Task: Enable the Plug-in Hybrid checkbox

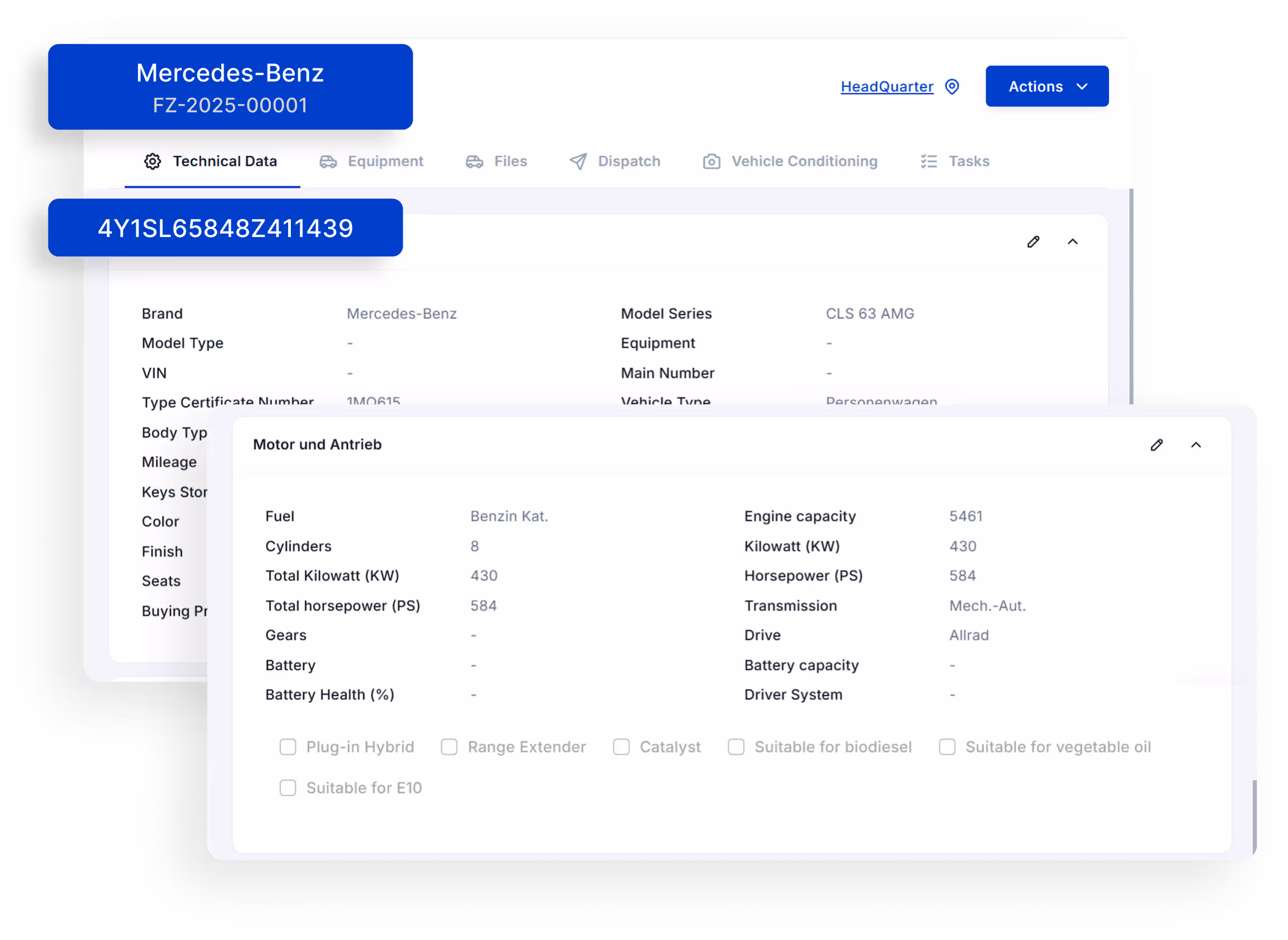Action: (288, 747)
